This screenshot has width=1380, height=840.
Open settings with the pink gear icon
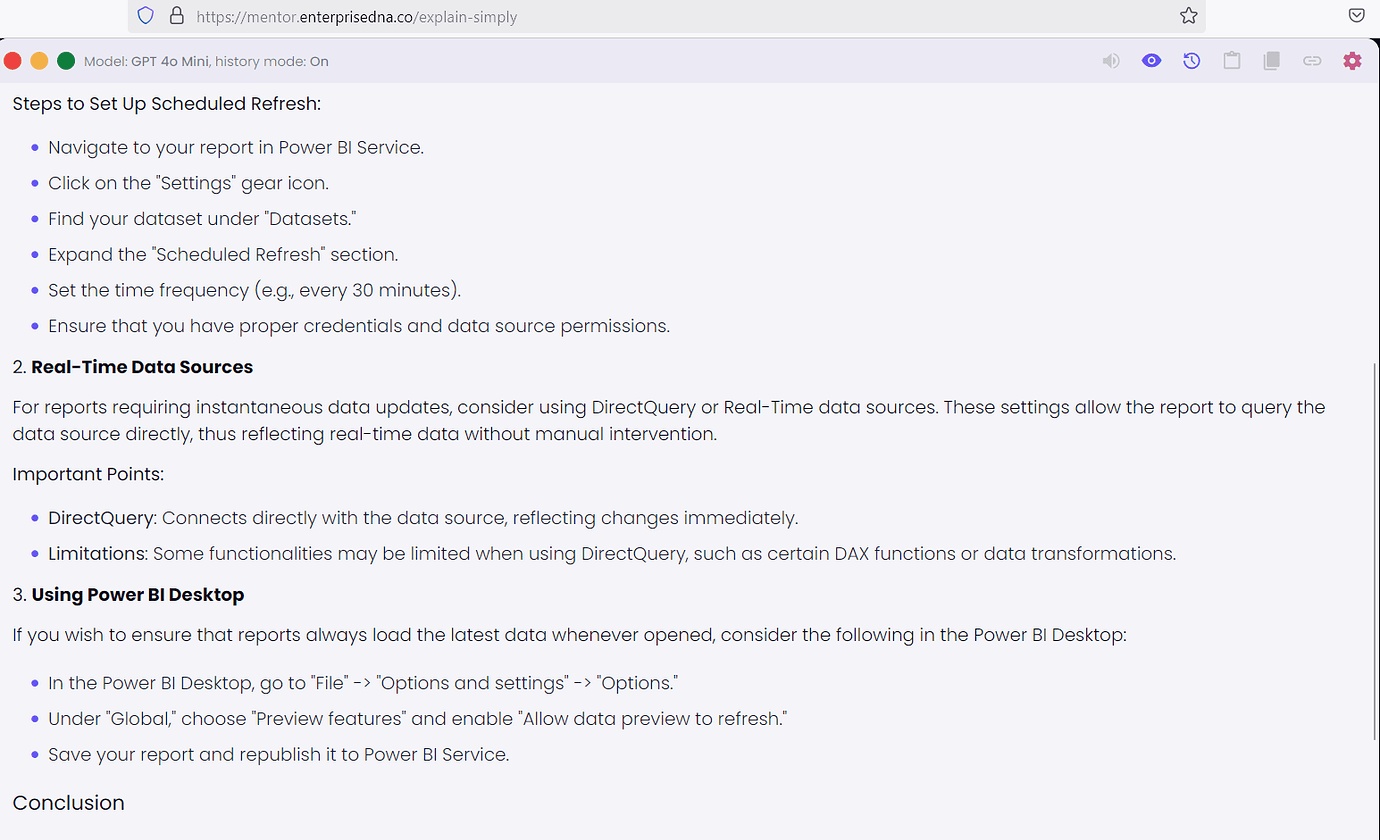point(1352,60)
